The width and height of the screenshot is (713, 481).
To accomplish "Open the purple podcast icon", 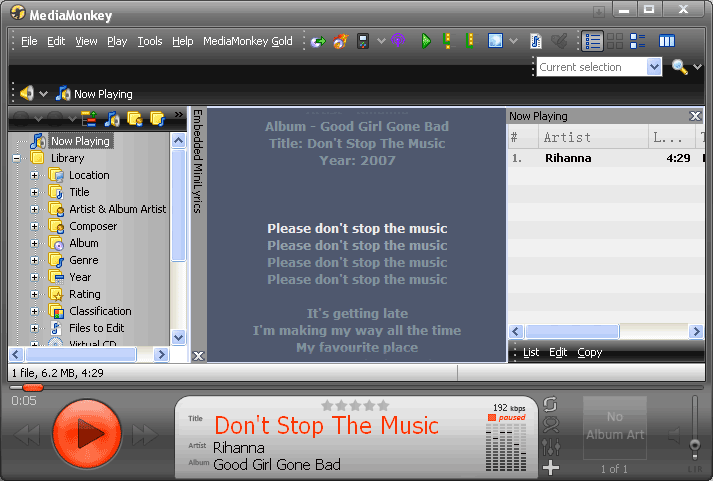I will point(398,41).
